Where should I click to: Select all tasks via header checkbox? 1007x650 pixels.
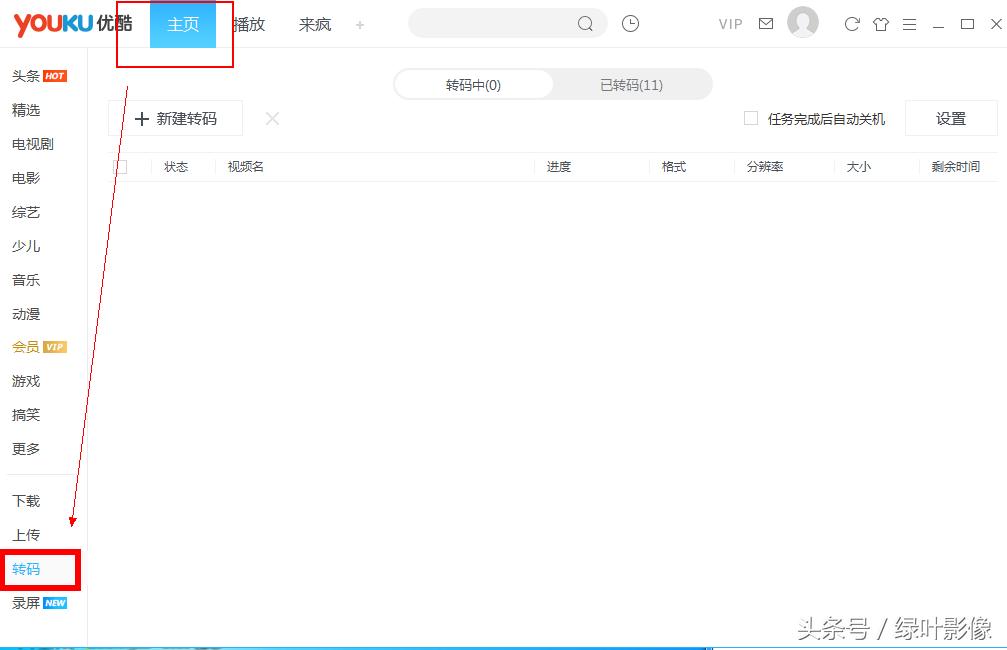click(x=122, y=167)
